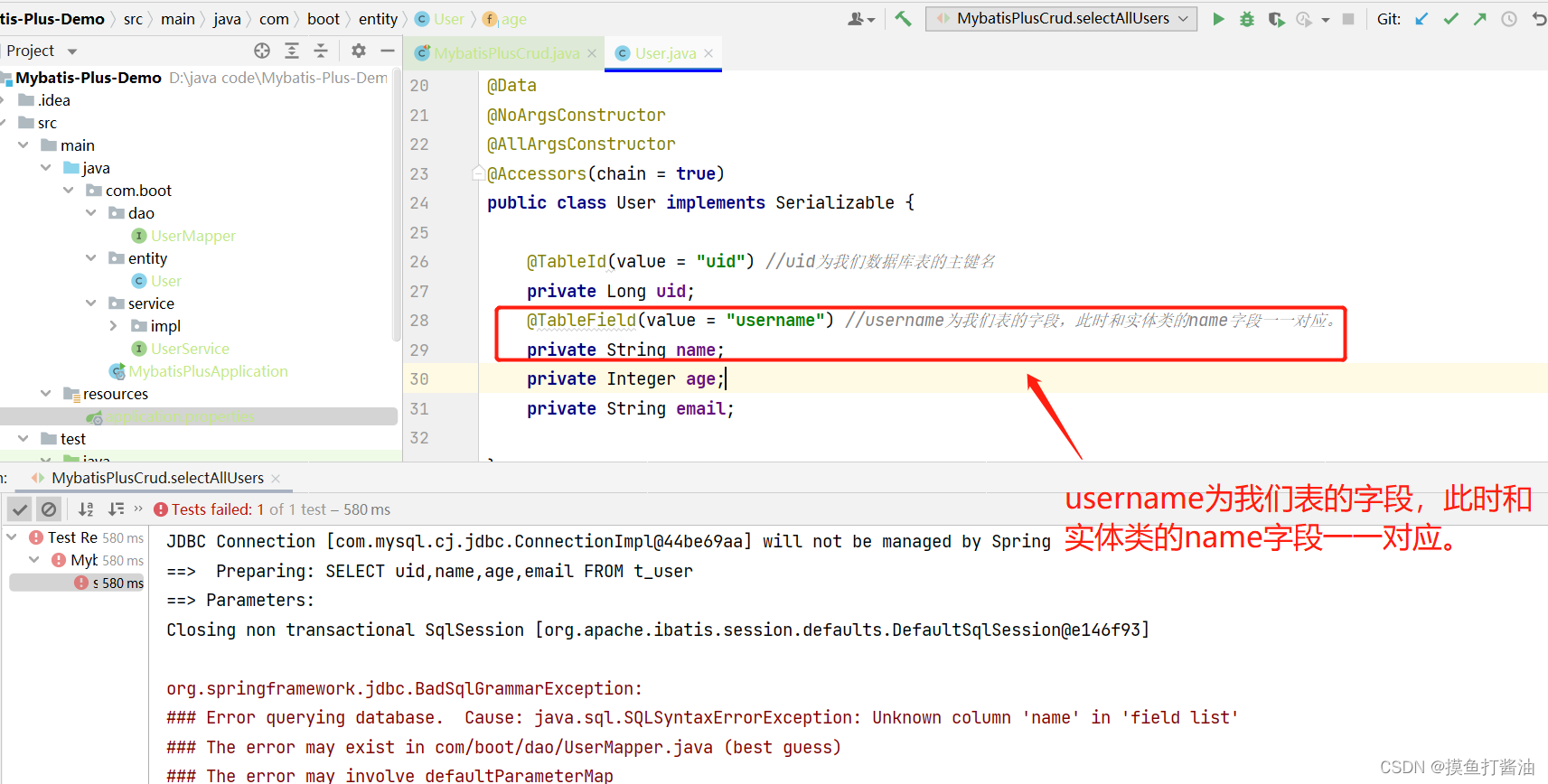Collapse the main folder
This screenshot has height=784, width=1548.
pos(23,145)
